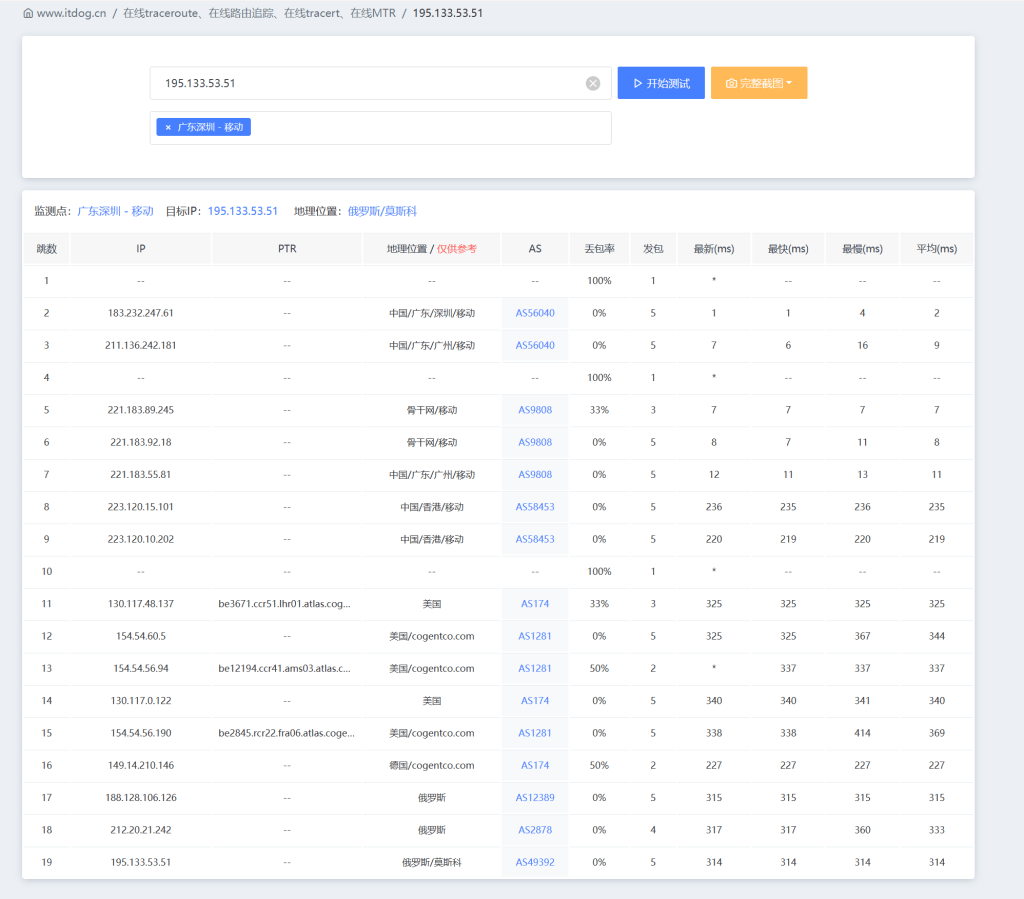Click the 最快(ms) column header
1024x899 pixels.
[x=788, y=249]
